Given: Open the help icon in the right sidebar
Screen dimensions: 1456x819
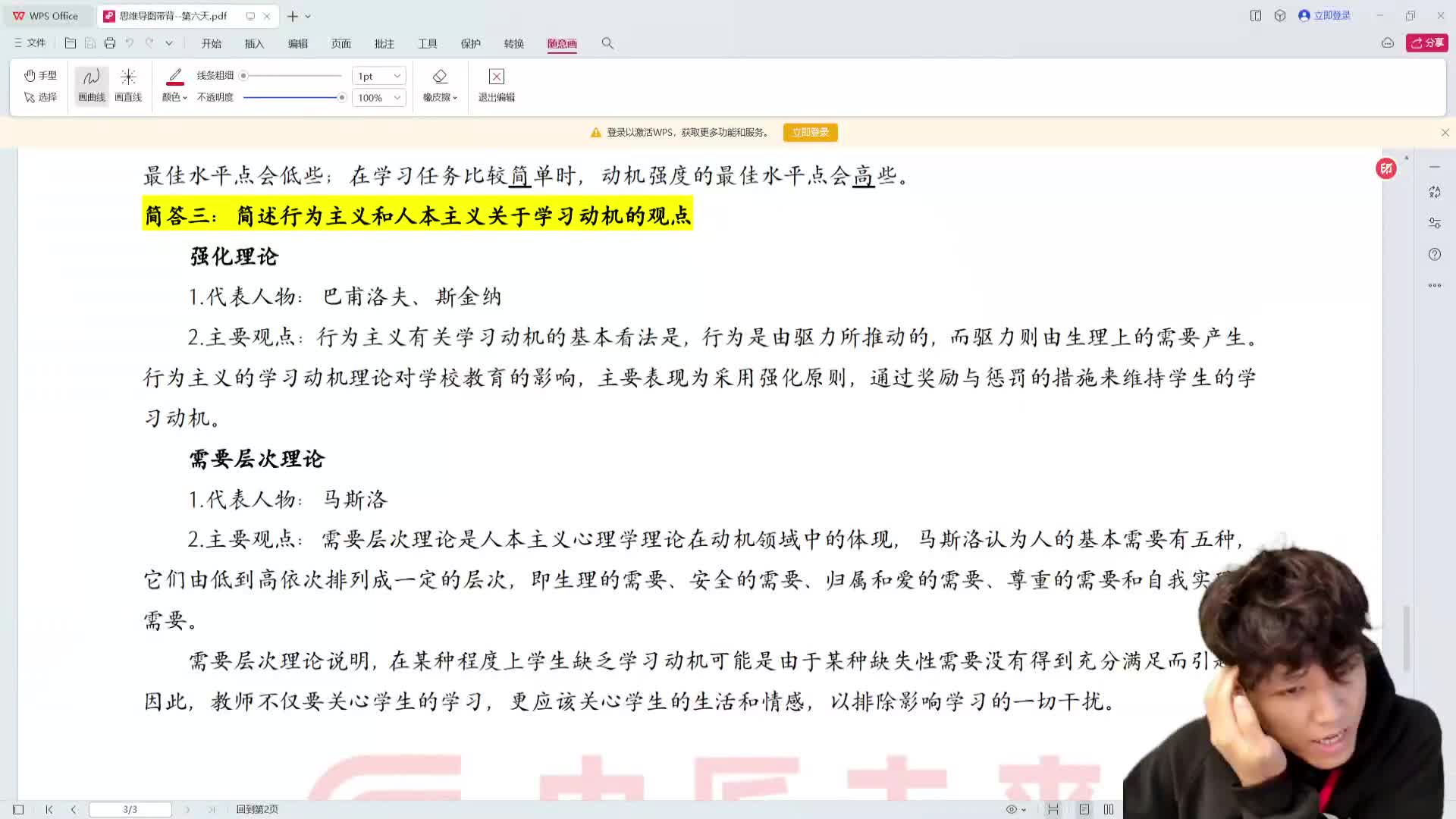Looking at the screenshot, I should [1435, 254].
